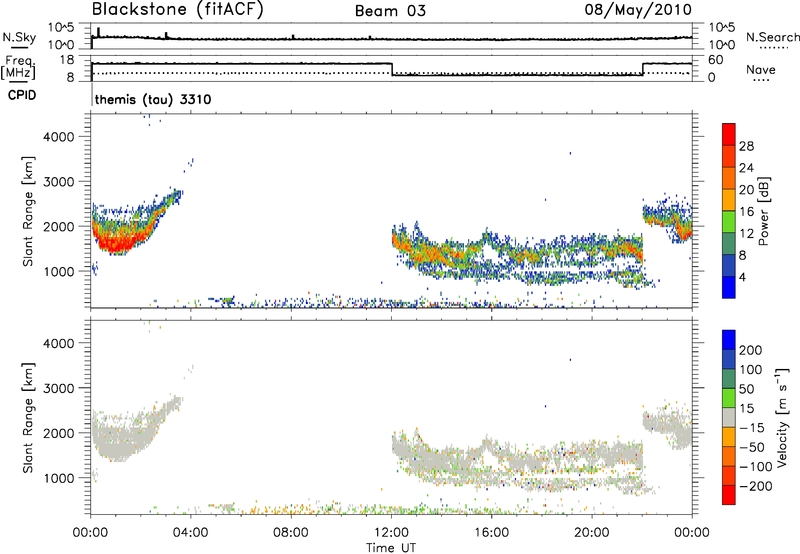The width and height of the screenshot is (800, 554).
Task: Click the '100' Velocity colorbar label
Action: [751, 370]
